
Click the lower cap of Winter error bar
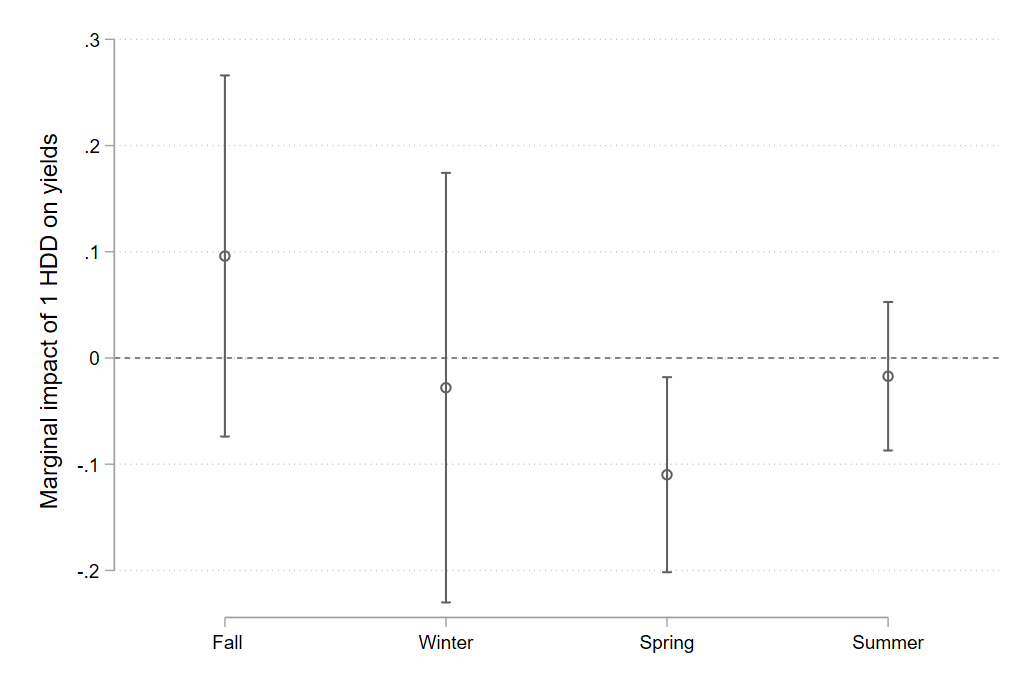click(446, 602)
